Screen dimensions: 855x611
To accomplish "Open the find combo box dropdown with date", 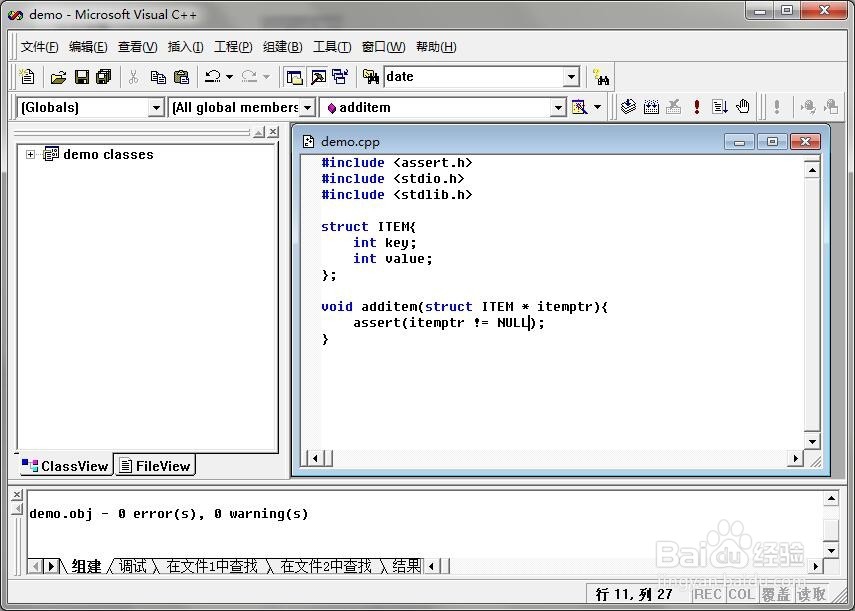I will tap(571, 77).
